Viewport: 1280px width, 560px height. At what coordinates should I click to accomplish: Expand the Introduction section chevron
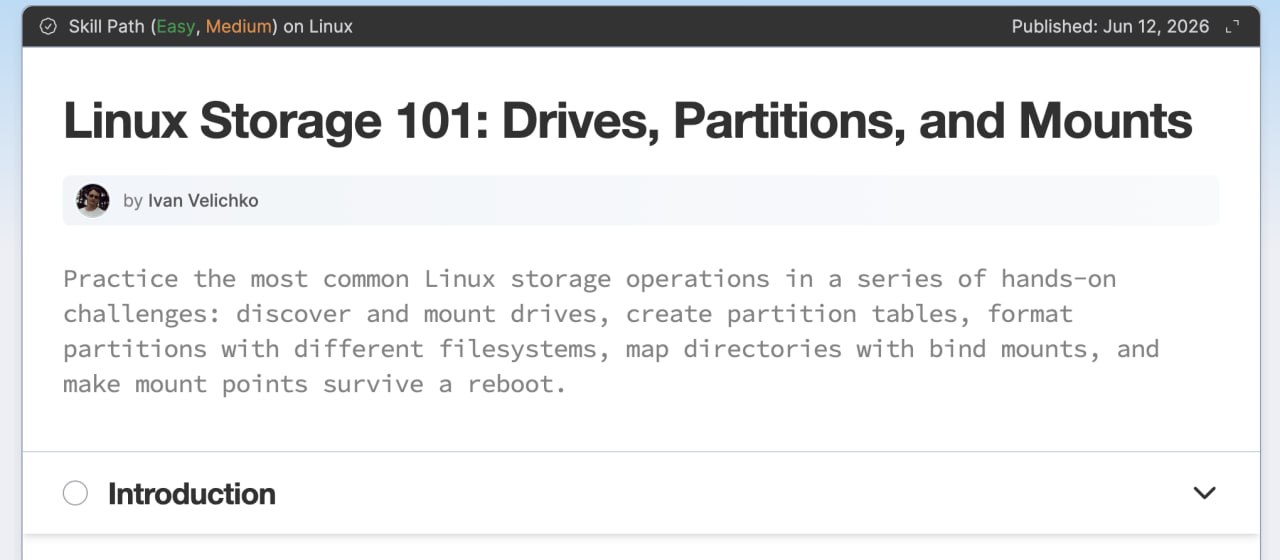pyautogui.click(x=1205, y=493)
